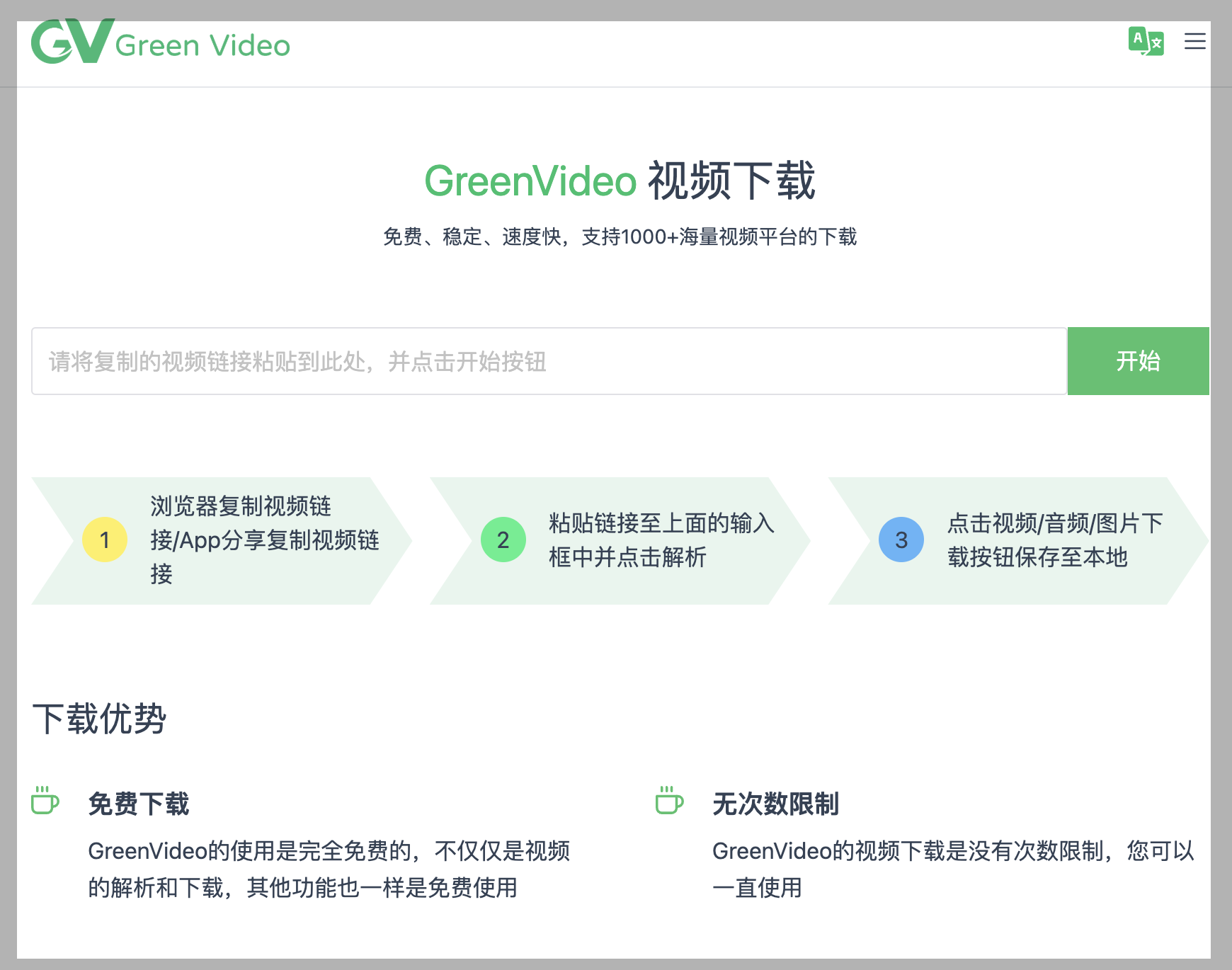Click step three text about saving locally
This screenshot has width=1232, height=970.
click(x=1054, y=540)
